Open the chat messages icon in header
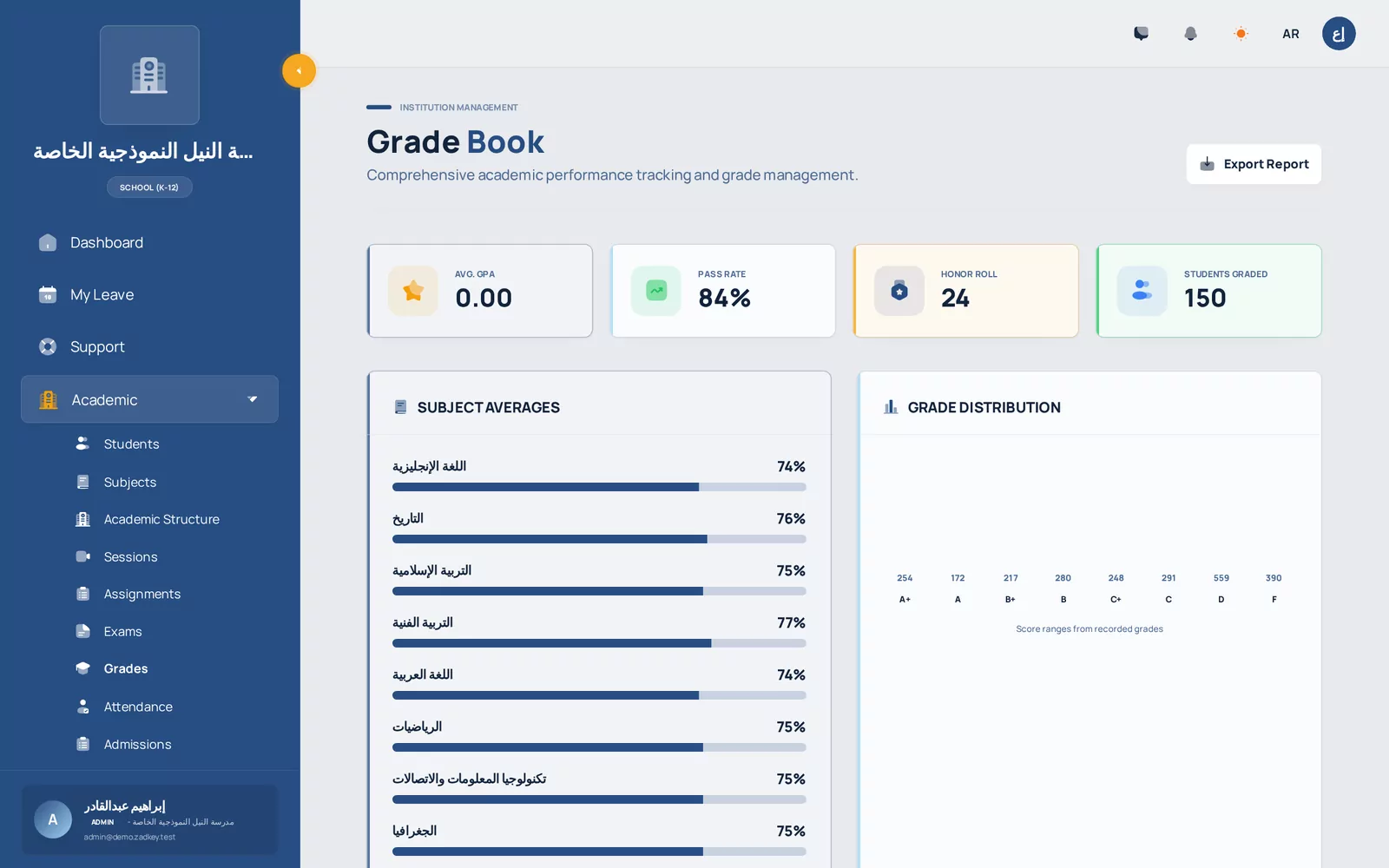The width and height of the screenshot is (1389, 868). pyautogui.click(x=1141, y=34)
